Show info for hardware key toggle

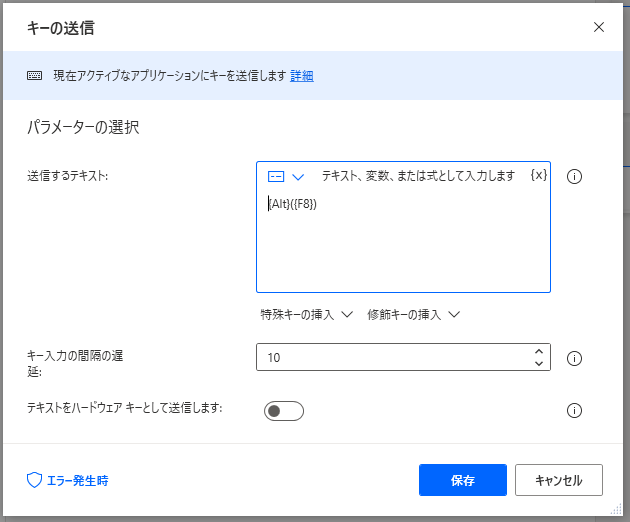pyautogui.click(x=574, y=410)
